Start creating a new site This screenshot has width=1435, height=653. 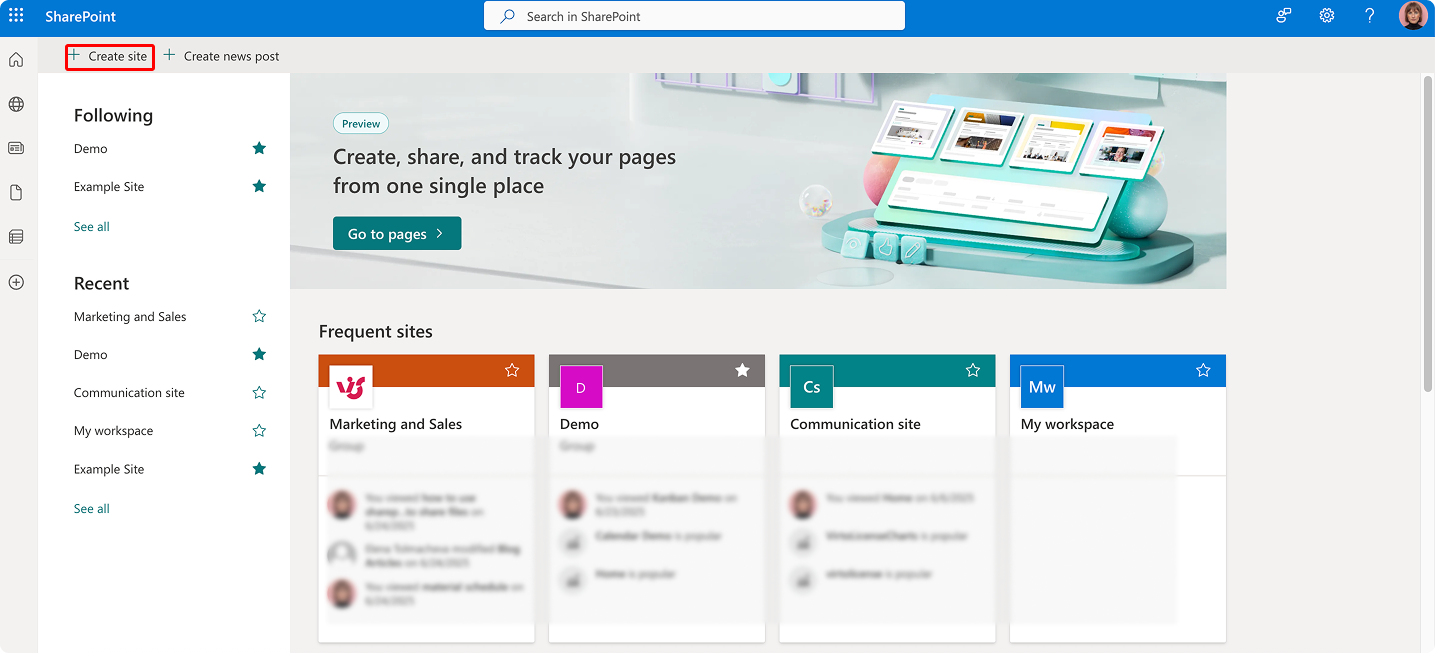[109, 57]
